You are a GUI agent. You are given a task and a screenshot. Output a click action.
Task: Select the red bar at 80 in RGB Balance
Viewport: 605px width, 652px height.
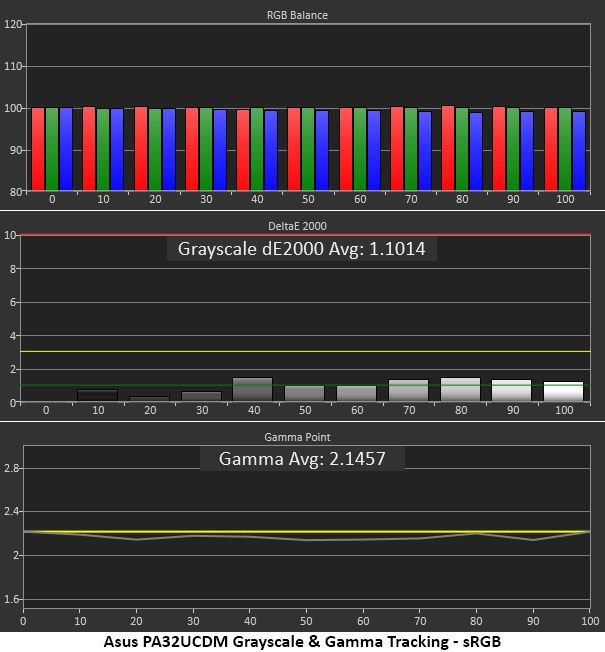tap(448, 148)
